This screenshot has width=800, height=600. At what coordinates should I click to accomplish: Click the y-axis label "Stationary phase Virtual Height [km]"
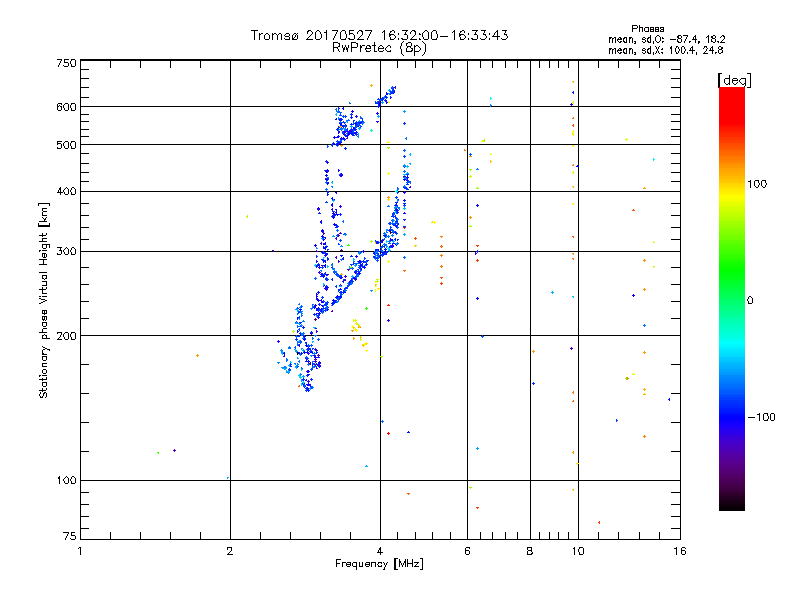click(x=43, y=300)
